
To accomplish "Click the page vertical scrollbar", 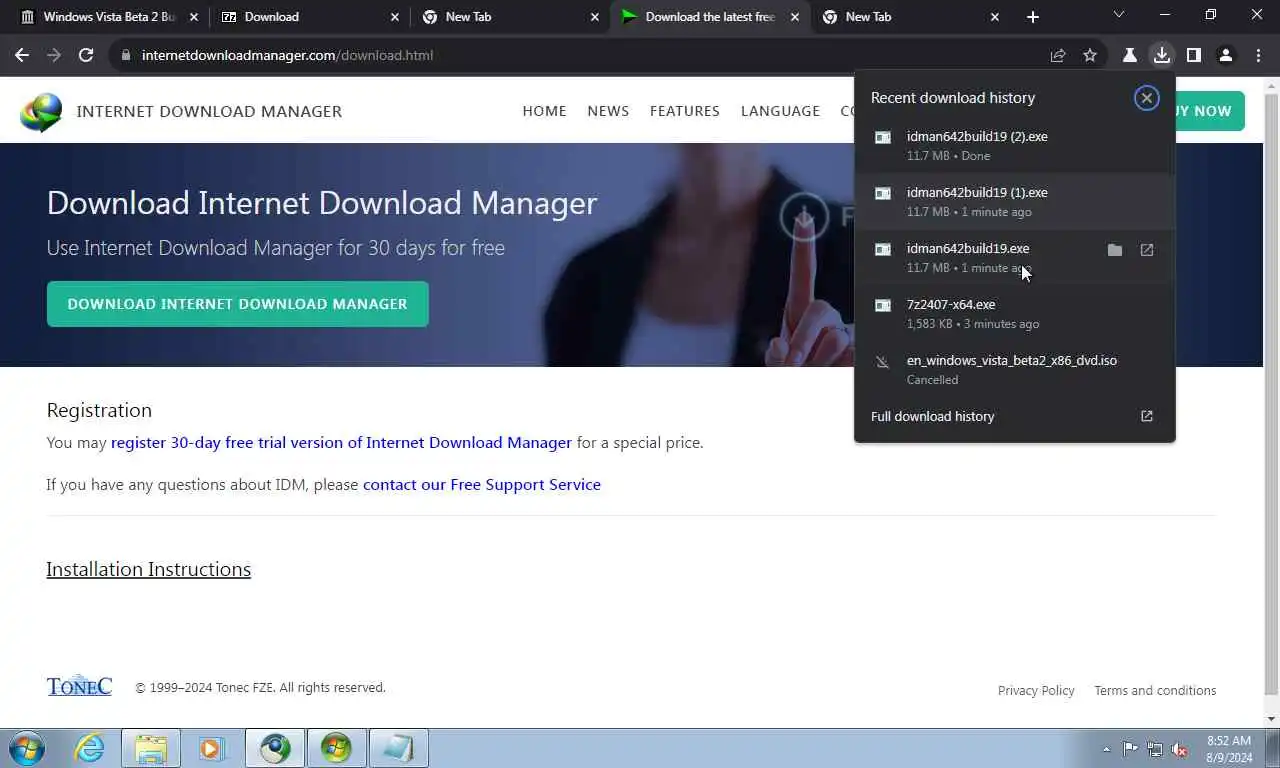I will pyautogui.click(x=1271, y=395).
